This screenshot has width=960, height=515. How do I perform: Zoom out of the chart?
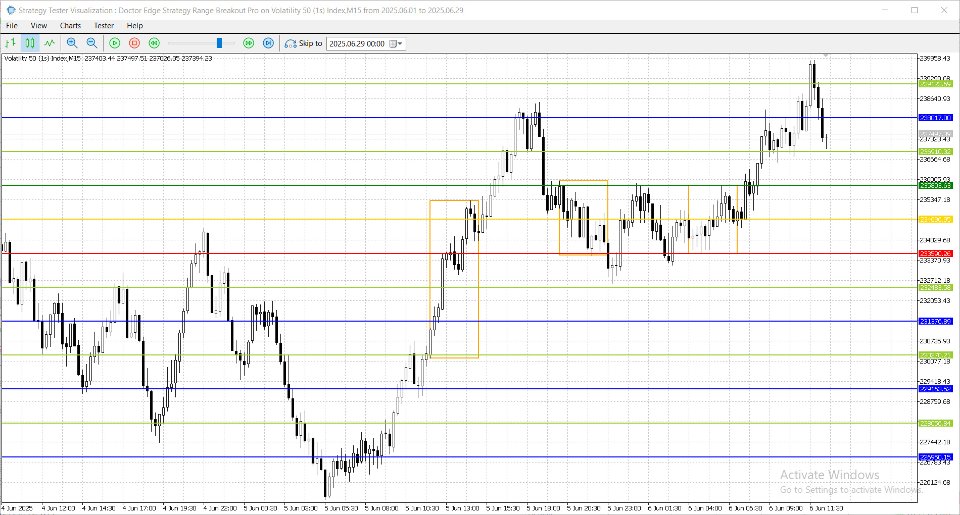tap(92, 43)
